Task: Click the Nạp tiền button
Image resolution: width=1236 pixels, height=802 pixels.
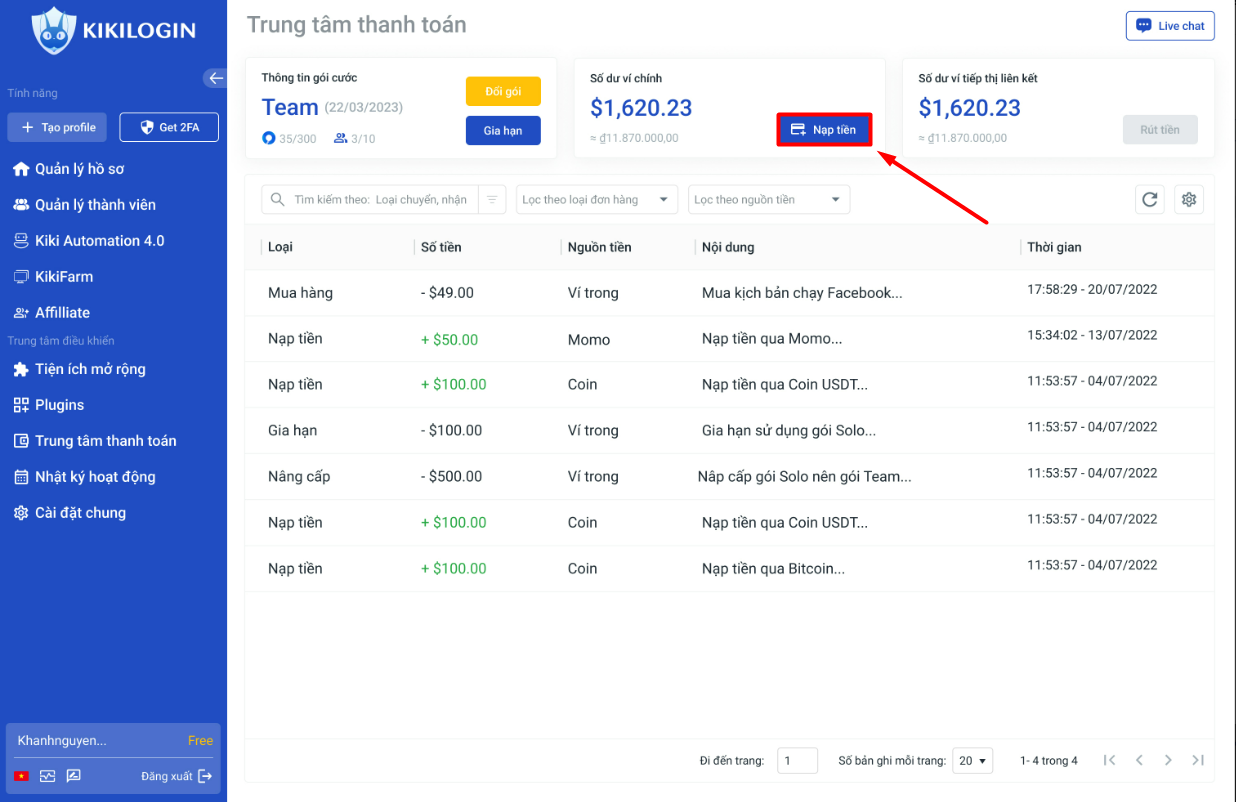Action: click(824, 130)
